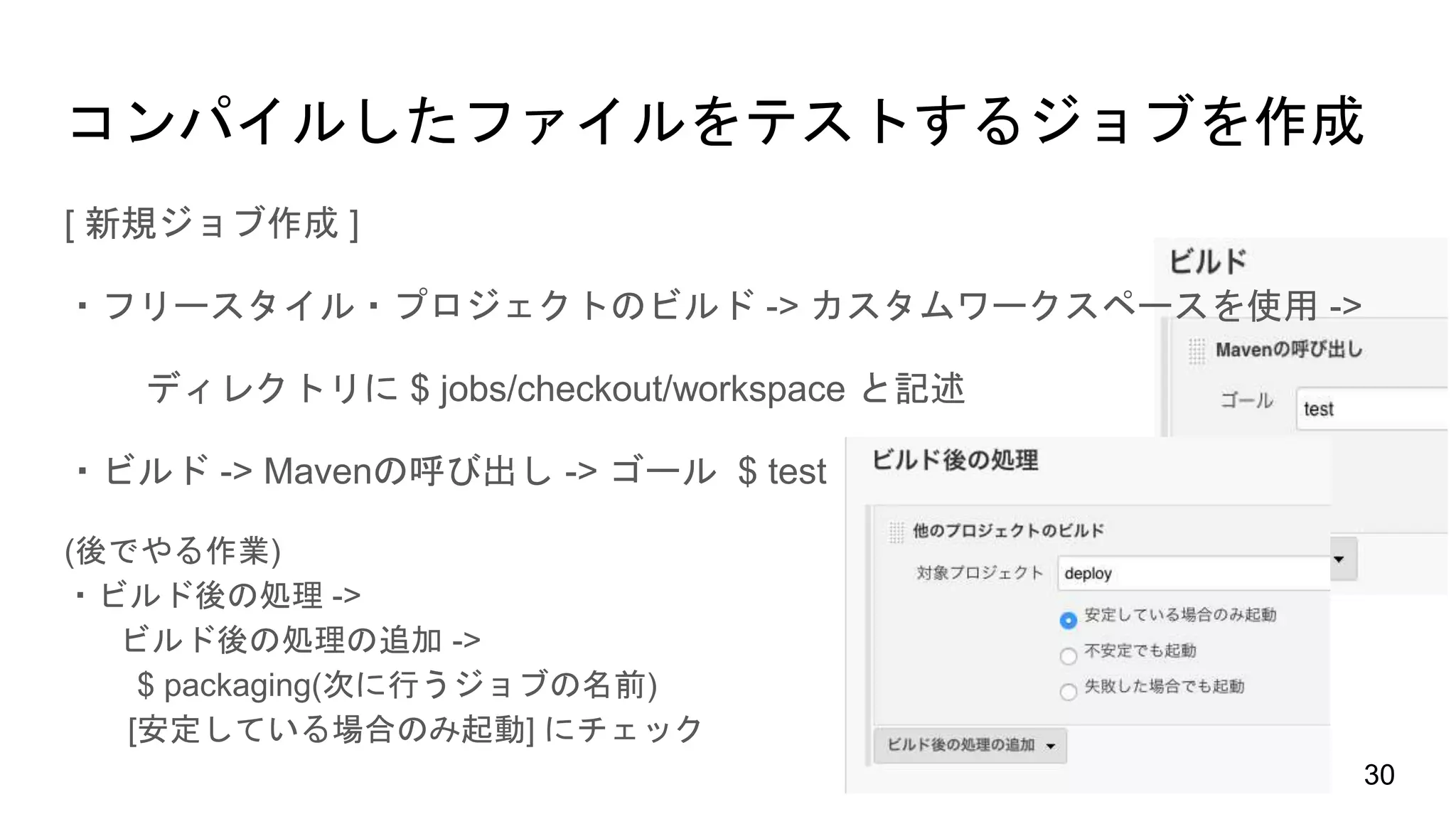The height and width of the screenshot is (819, 1456).
Task: Click the slide title コンパイルしたファイルをテストするジョブを作成
Action: [717, 122]
